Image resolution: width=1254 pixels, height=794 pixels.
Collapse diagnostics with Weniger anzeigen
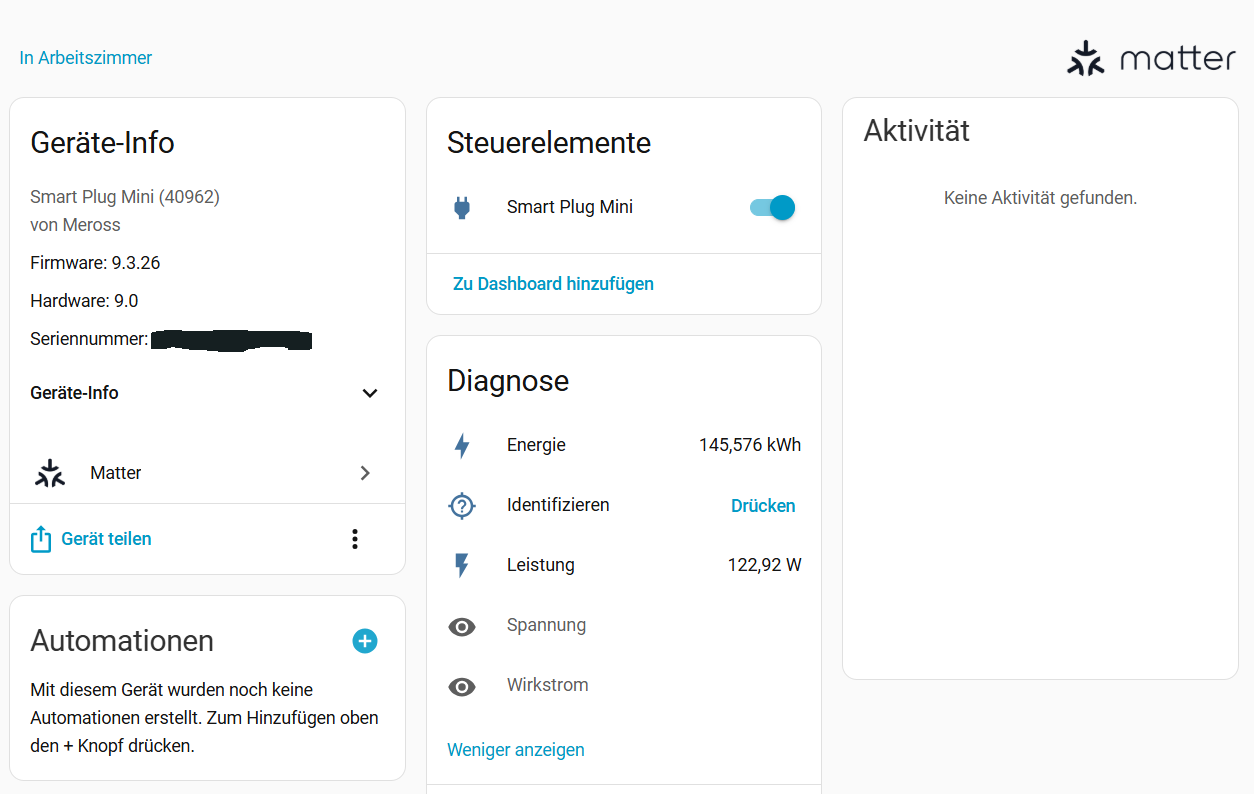pos(515,750)
